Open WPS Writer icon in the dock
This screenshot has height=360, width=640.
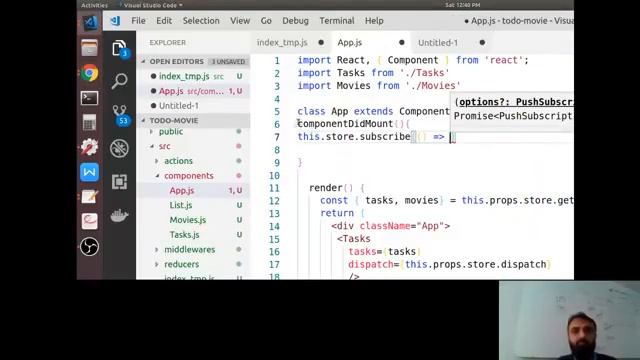[x=89, y=172]
